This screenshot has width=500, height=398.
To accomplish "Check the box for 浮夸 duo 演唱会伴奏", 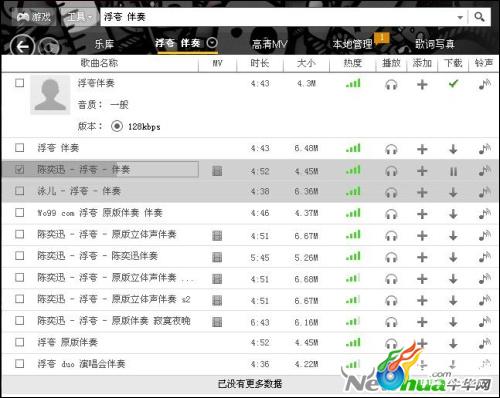I will (20, 363).
